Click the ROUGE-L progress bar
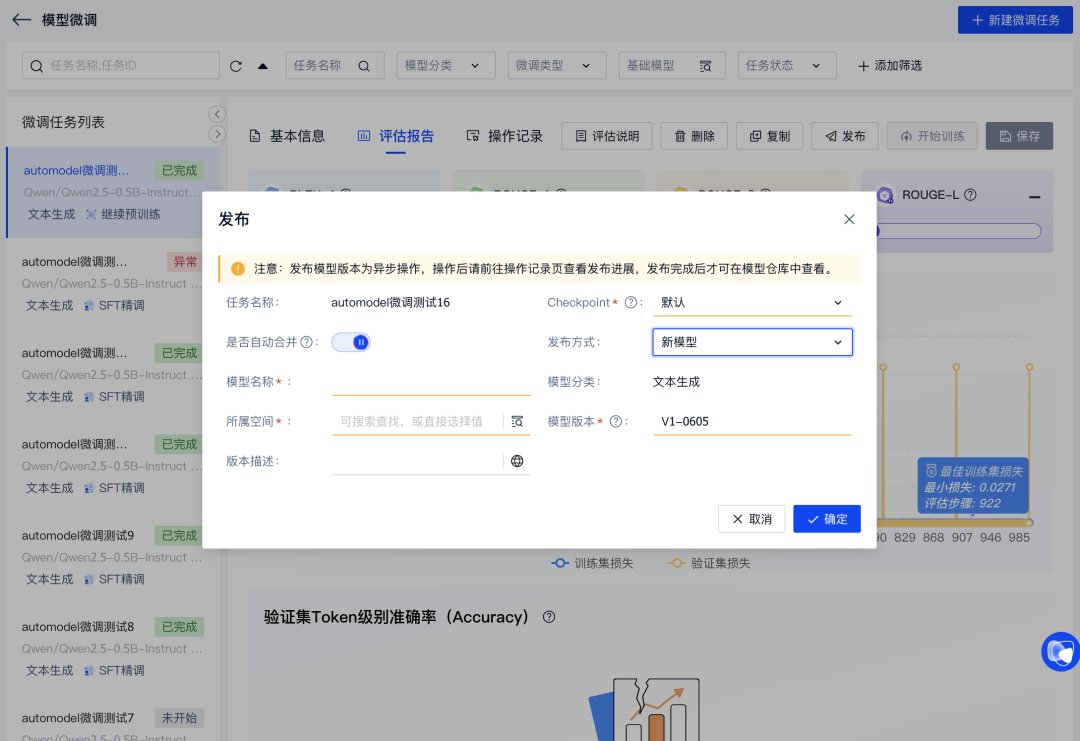 [x=958, y=231]
